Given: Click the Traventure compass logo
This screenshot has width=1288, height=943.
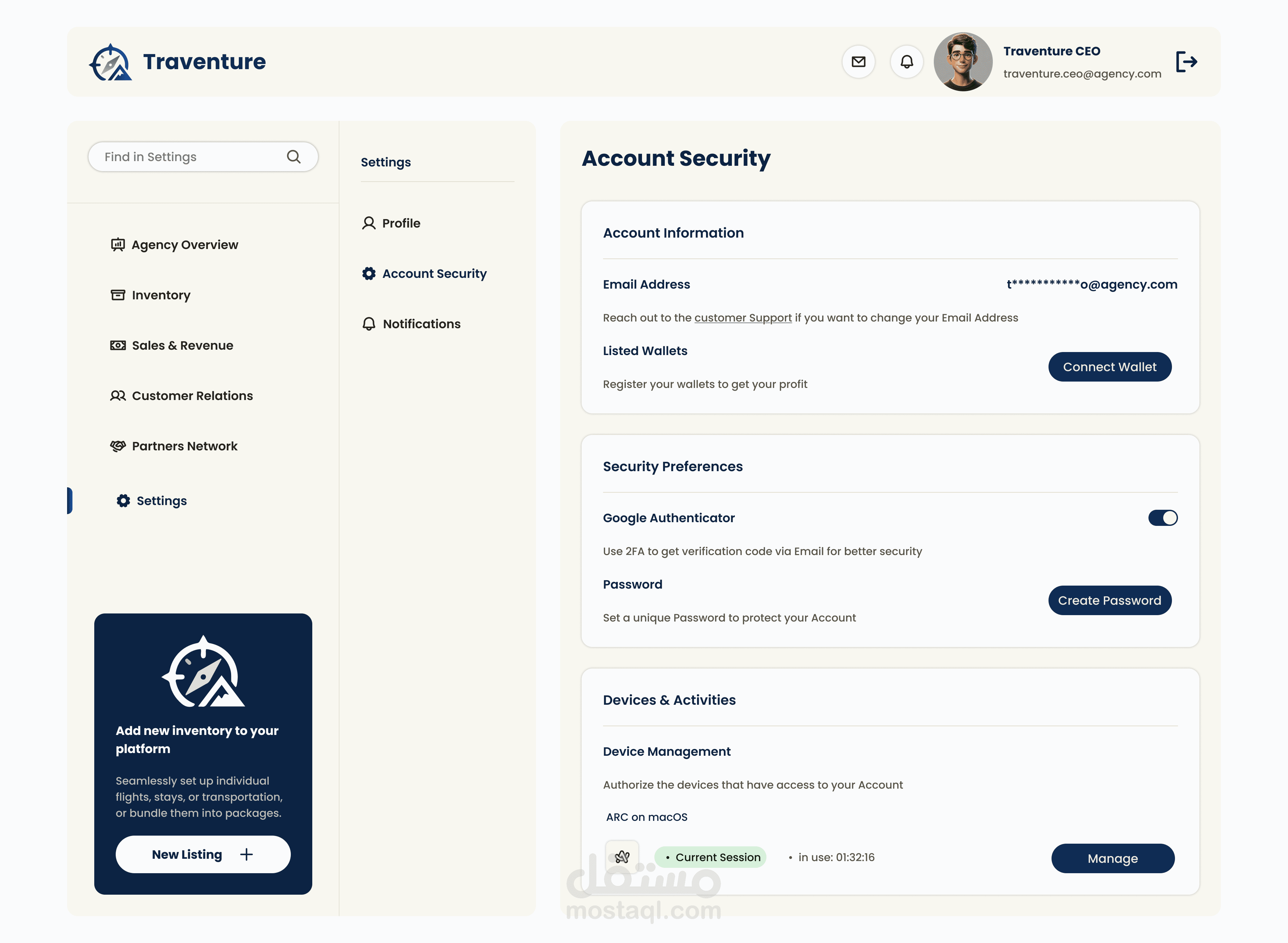Looking at the screenshot, I should pyautogui.click(x=111, y=62).
